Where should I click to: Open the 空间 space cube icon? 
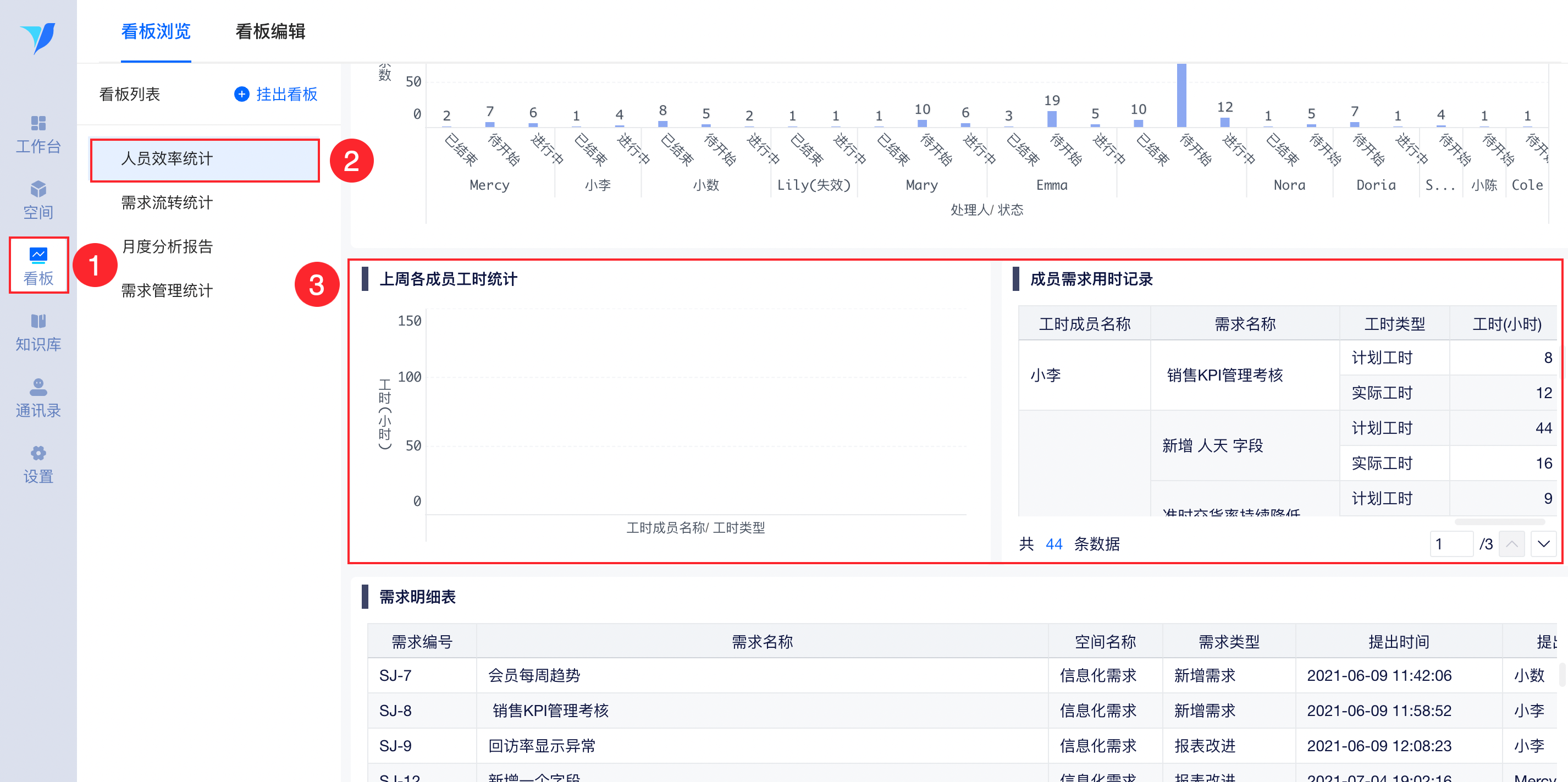(x=38, y=189)
